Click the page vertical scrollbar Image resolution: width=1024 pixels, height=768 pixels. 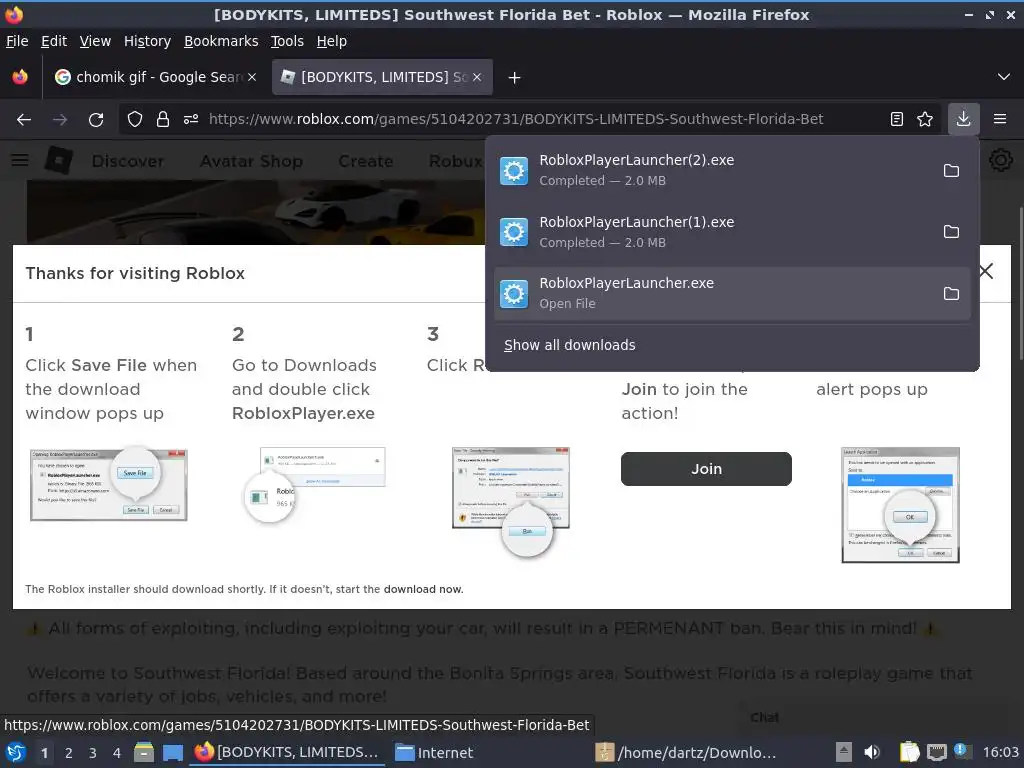(1019, 282)
